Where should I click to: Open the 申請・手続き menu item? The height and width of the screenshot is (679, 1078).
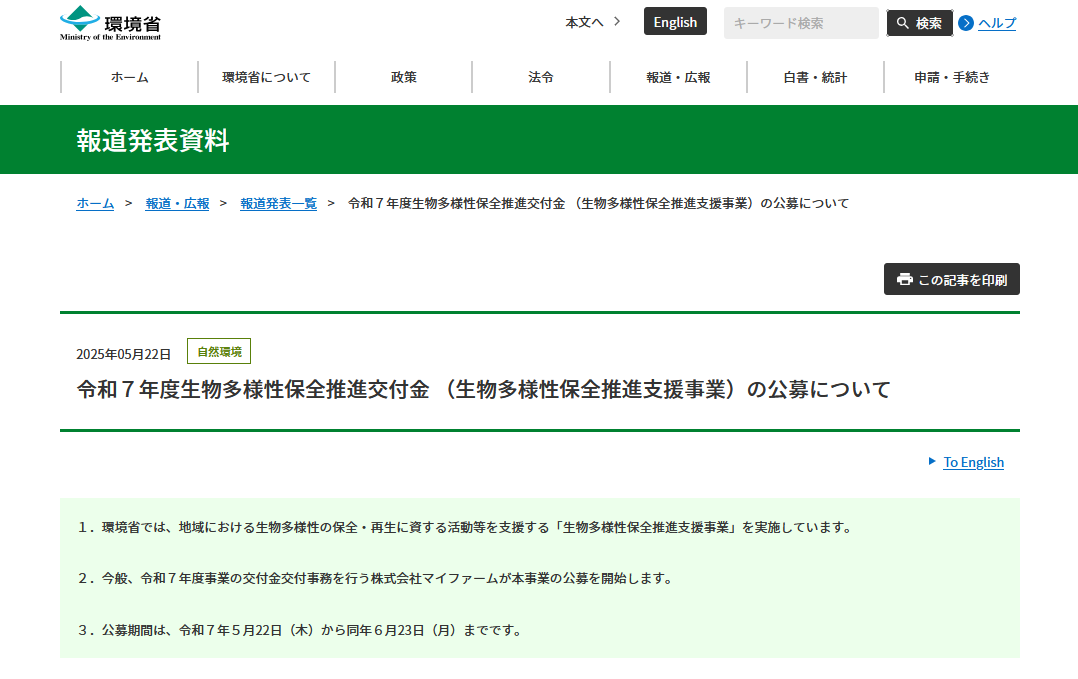click(951, 77)
